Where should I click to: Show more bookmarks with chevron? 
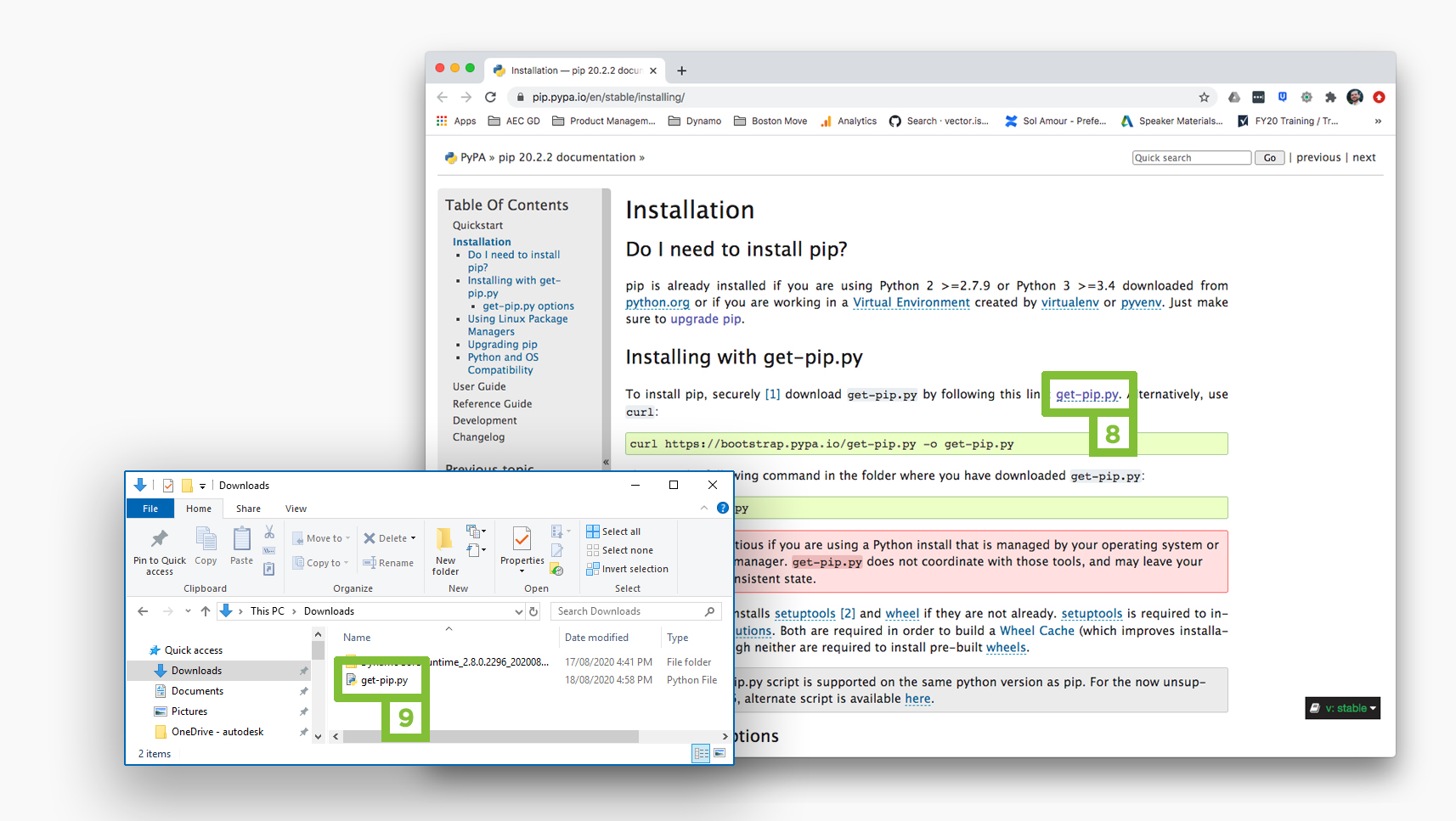point(1378,121)
